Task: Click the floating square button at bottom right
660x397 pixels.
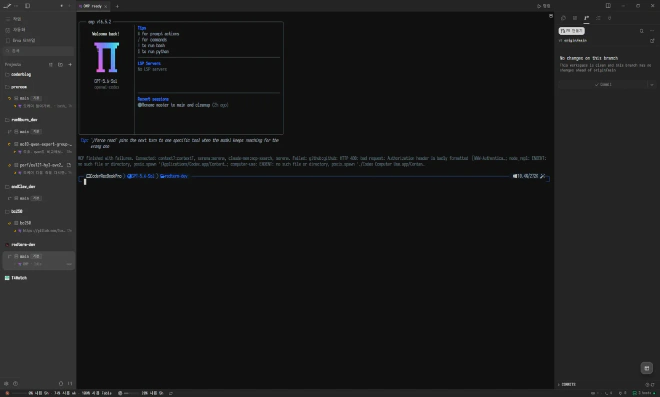Action: pyautogui.click(x=647, y=368)
